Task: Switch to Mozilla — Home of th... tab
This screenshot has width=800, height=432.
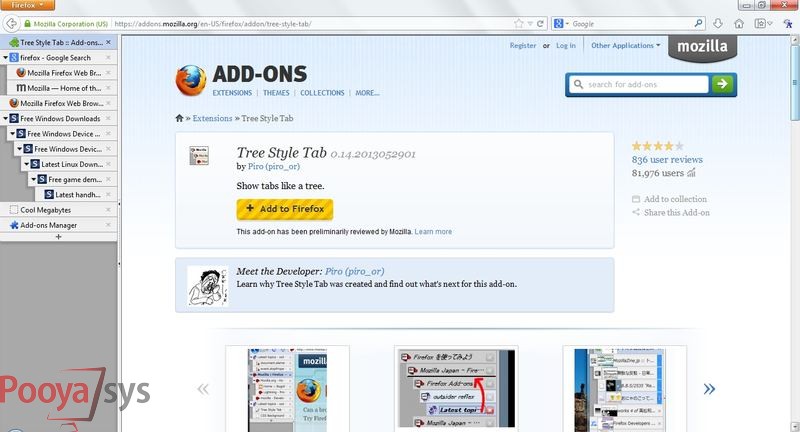Action: tap(62, 88)
